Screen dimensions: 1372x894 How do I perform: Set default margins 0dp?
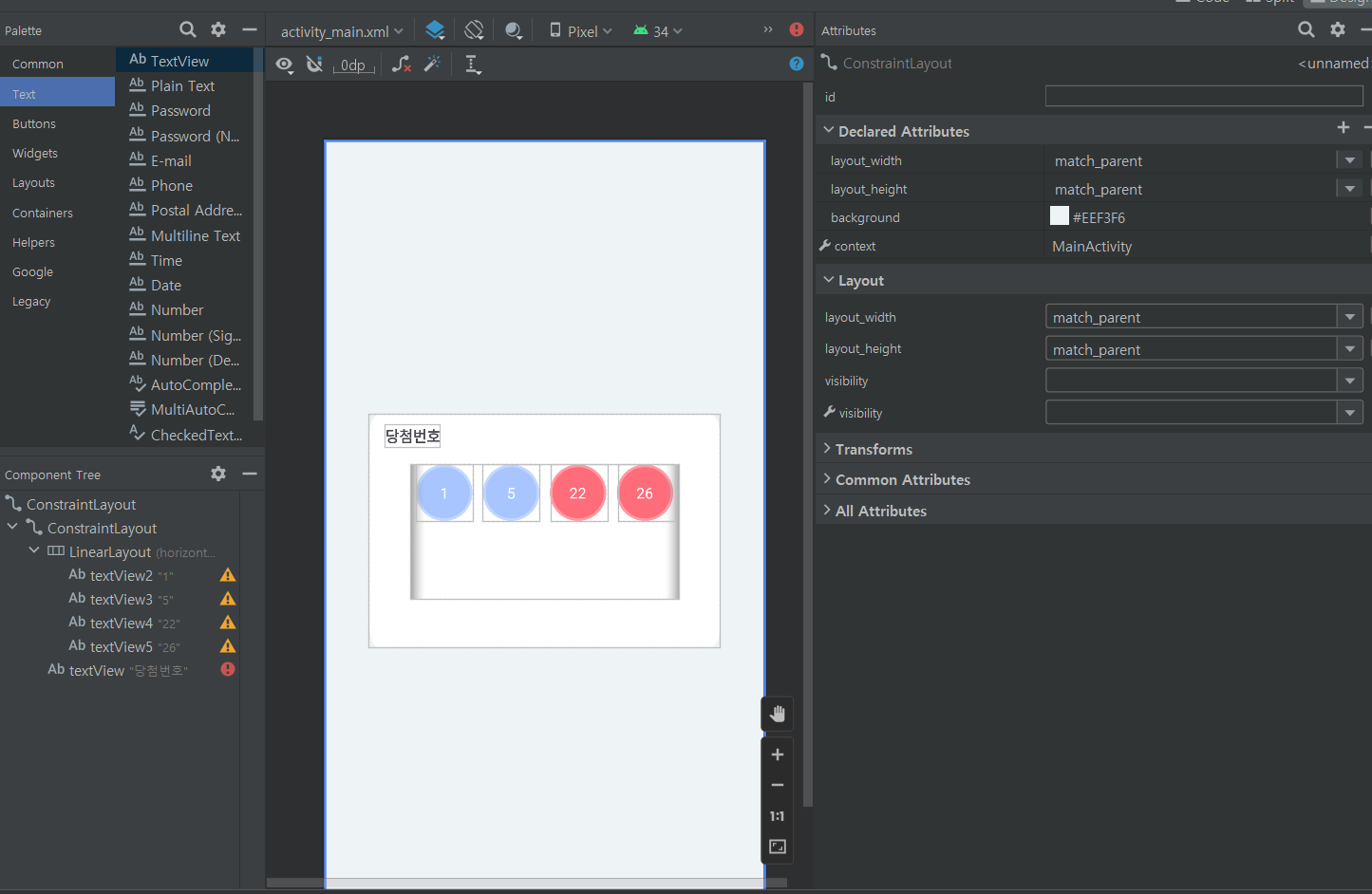(x=353, y=65)
